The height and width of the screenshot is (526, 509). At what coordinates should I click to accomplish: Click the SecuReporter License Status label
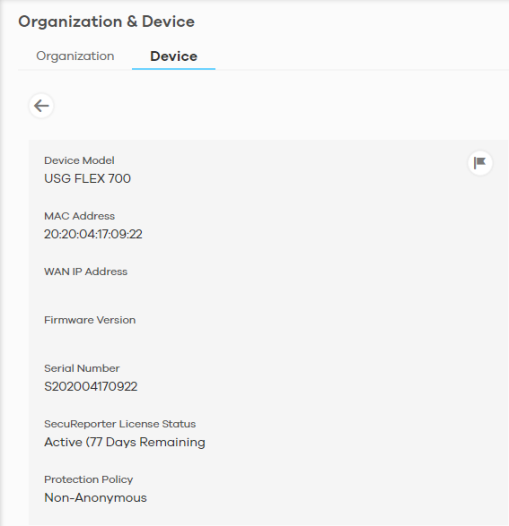click(120, 424)
